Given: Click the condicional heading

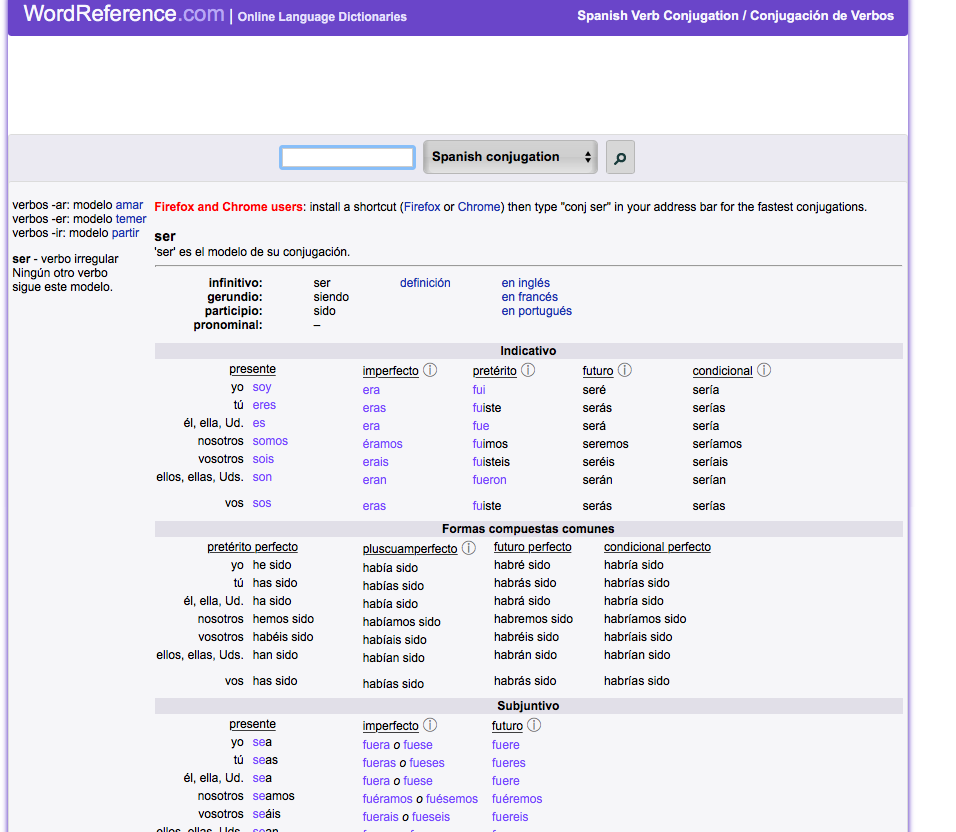Looking at the screenshot, I should click(722, 371).
